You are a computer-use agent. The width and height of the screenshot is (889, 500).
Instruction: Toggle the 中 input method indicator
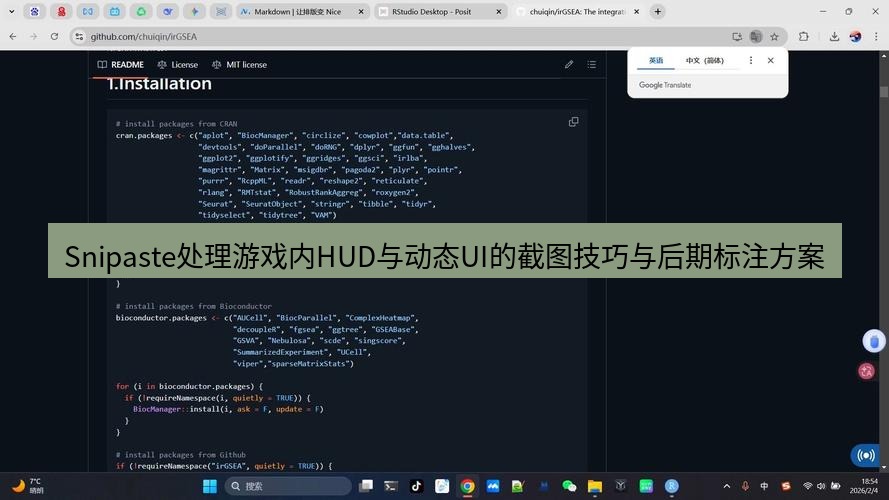[x=764, y=486]
